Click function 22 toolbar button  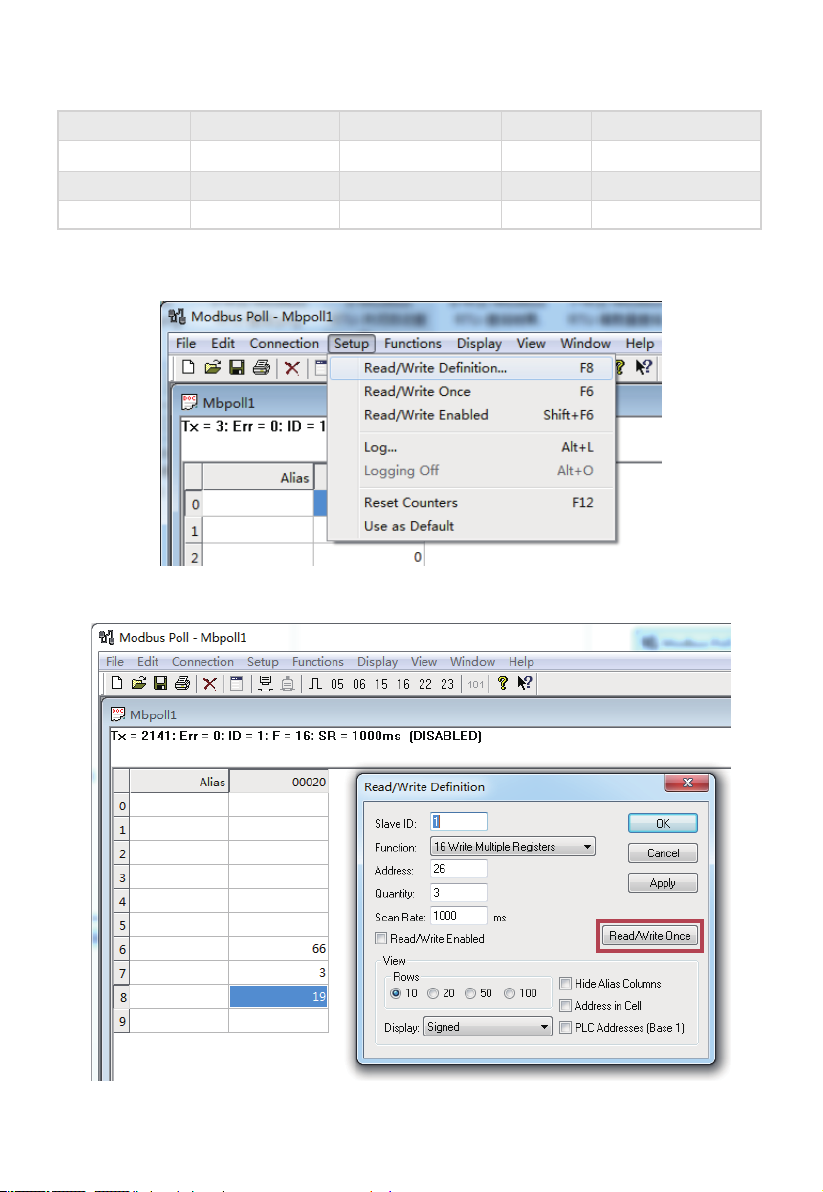426,684
